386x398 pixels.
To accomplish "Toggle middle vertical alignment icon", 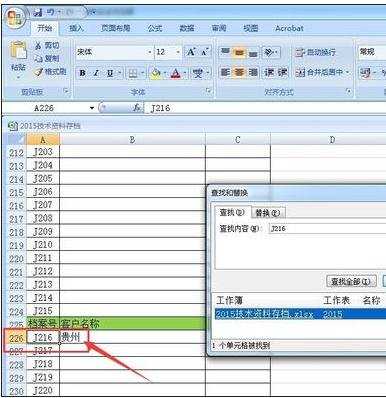I will tap(239, 52).
